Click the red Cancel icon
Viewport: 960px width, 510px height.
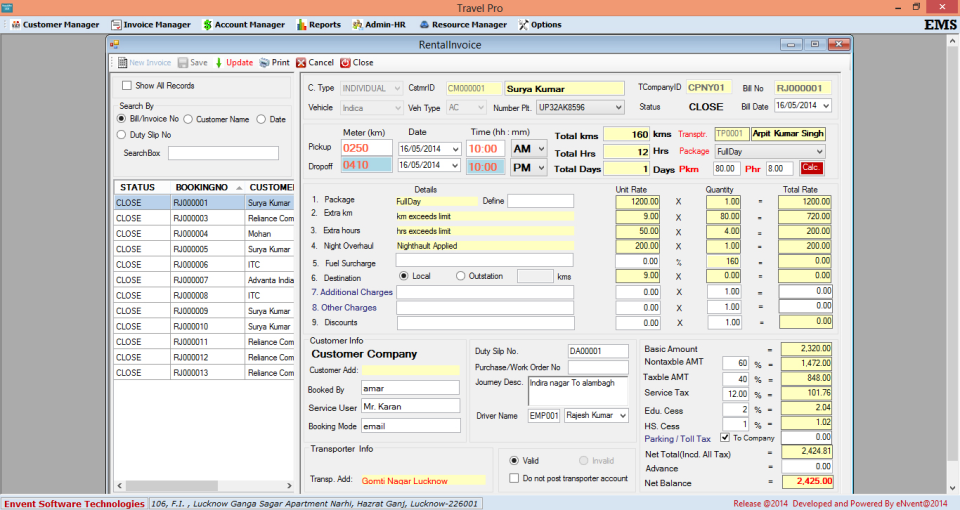(301, 62)
